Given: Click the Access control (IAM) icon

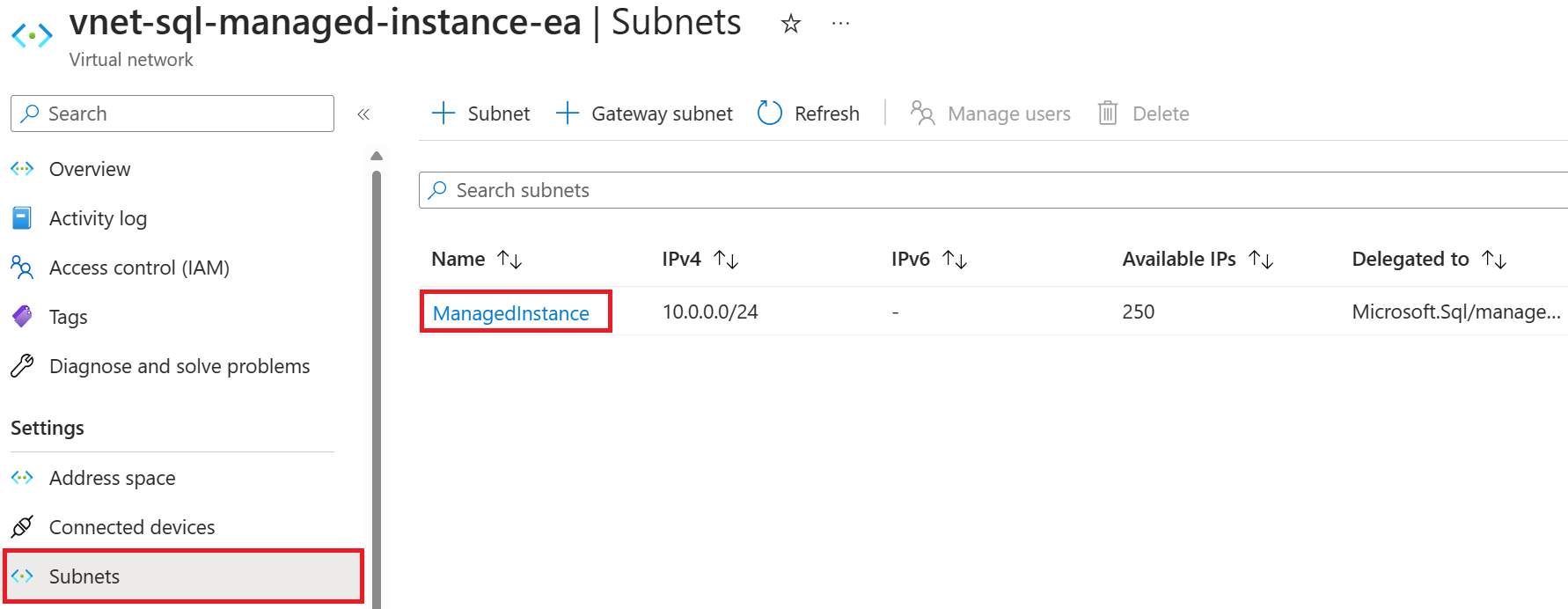Looking at the screenshot, I should [22, 268].
